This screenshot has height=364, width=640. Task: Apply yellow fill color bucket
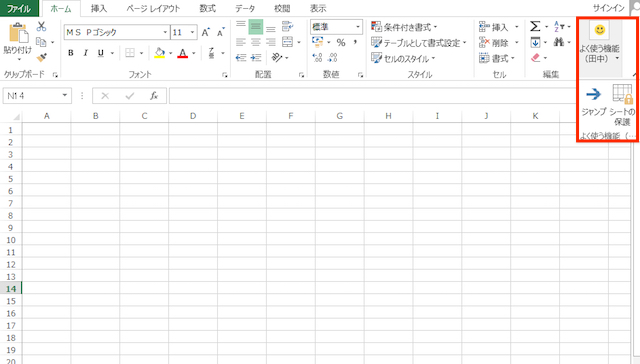[160, 53]
